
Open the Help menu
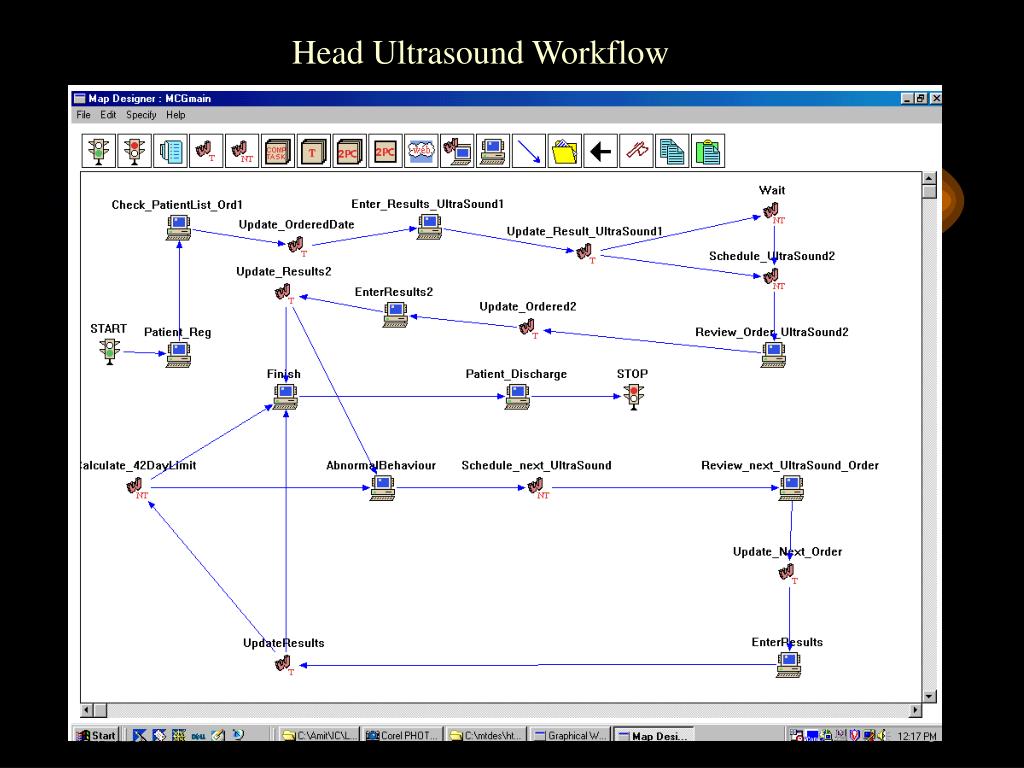tap(176, 115)
